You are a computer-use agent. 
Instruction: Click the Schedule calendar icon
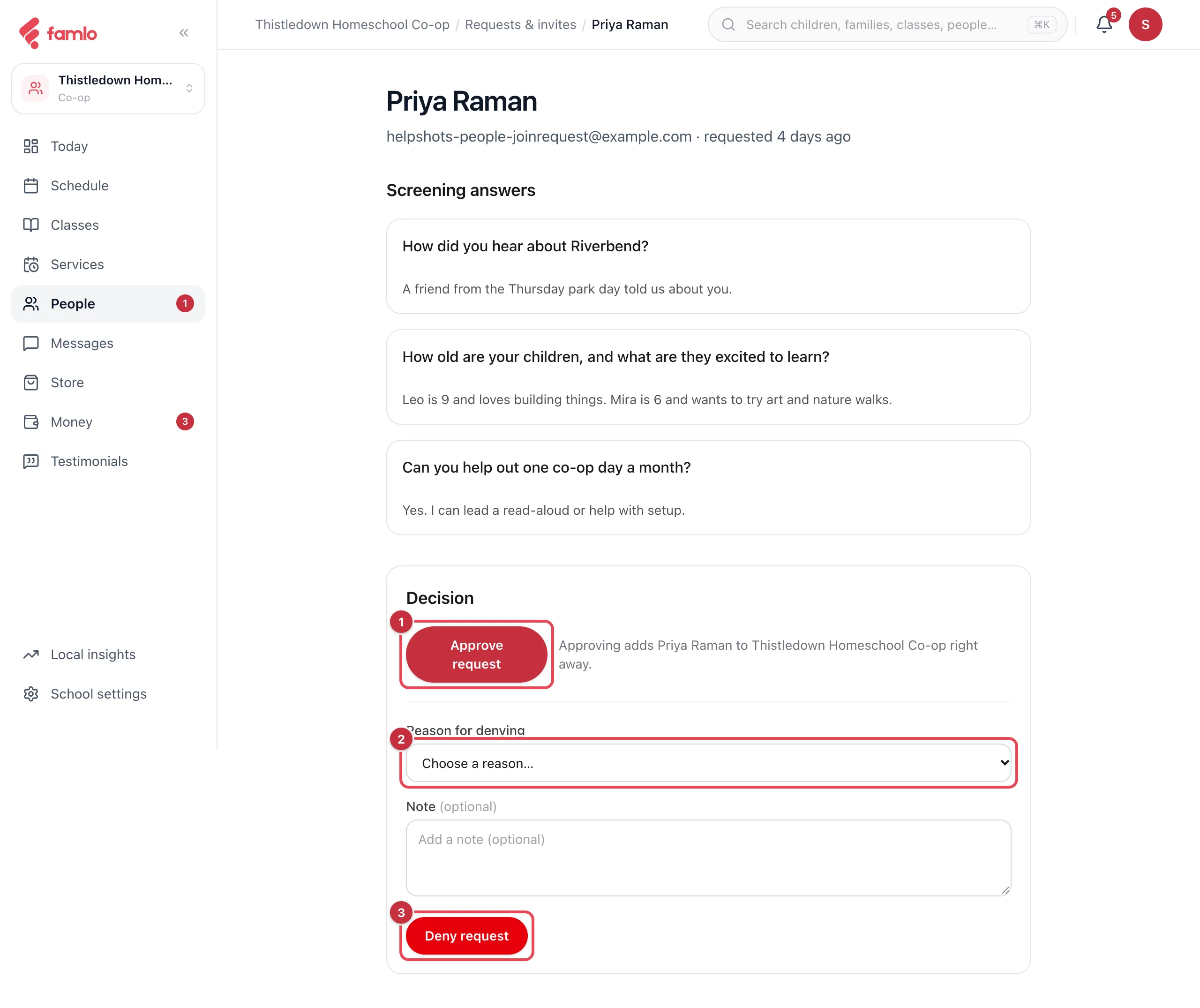pyautogui.click(x=31, y=186)
